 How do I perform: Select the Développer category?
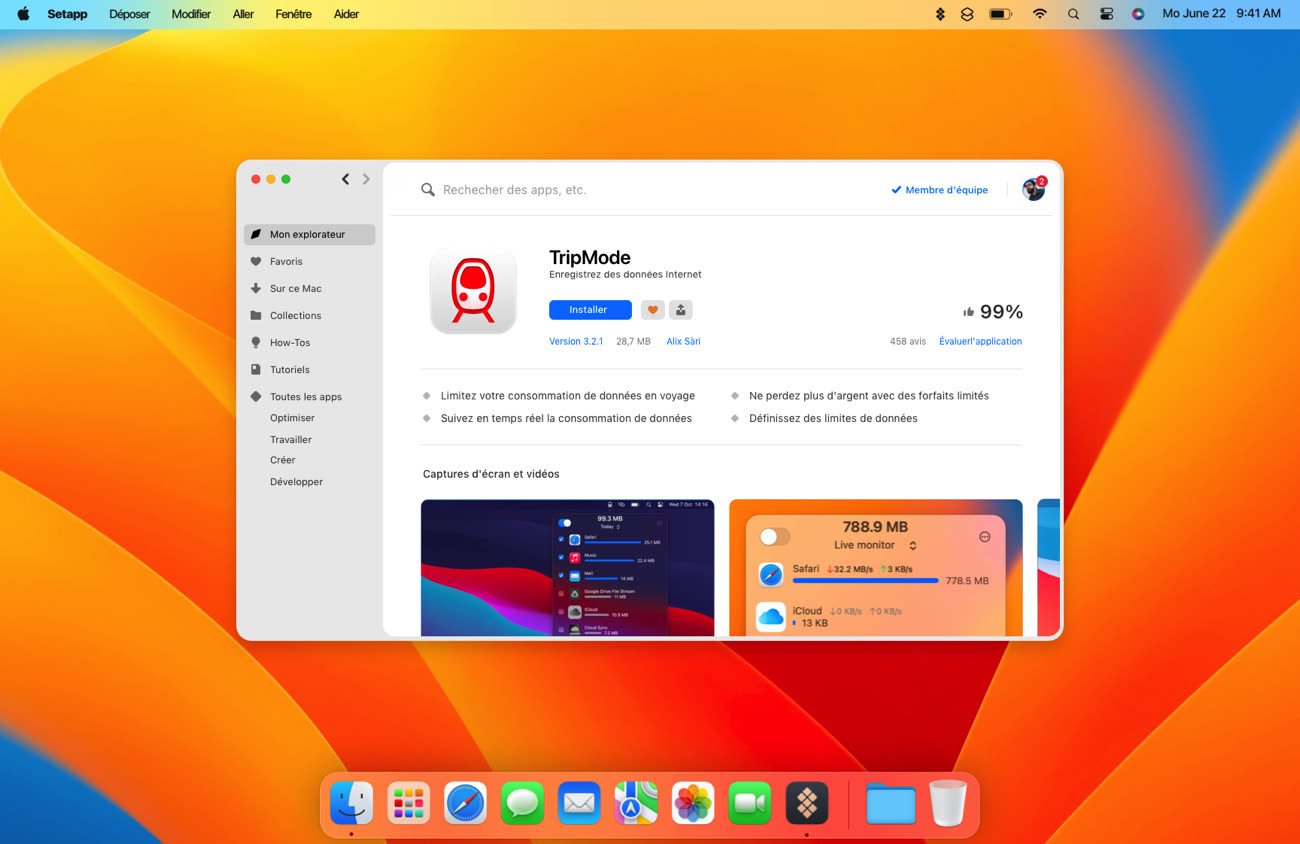pos(296,481)
